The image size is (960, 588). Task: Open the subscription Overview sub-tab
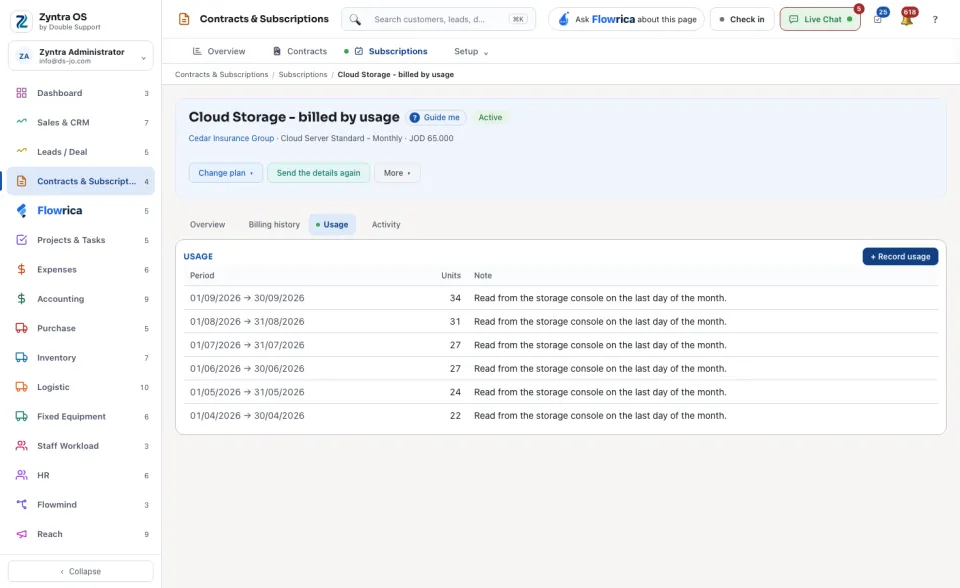click(x=208, y=225)
